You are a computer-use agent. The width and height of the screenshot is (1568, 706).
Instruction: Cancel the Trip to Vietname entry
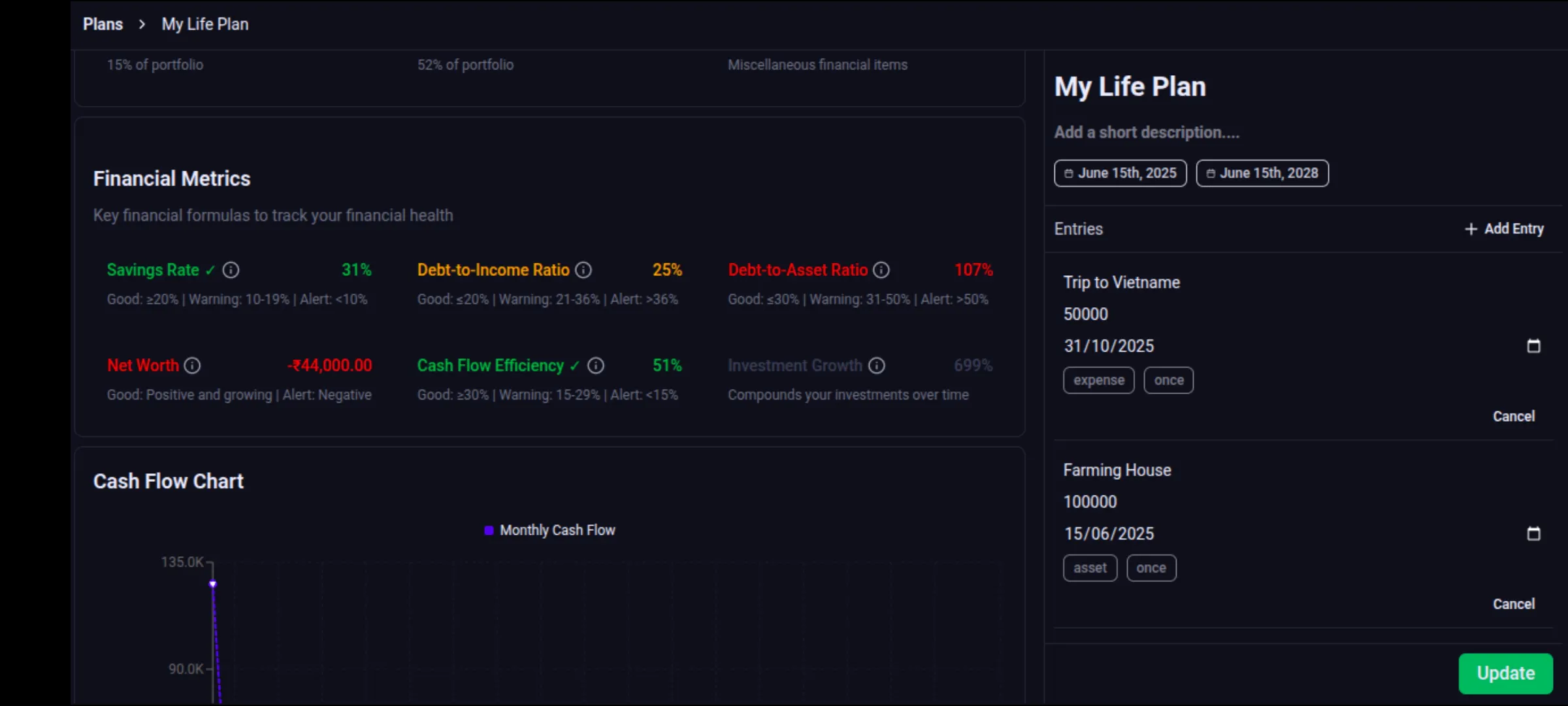click(x=1514, y=416)
